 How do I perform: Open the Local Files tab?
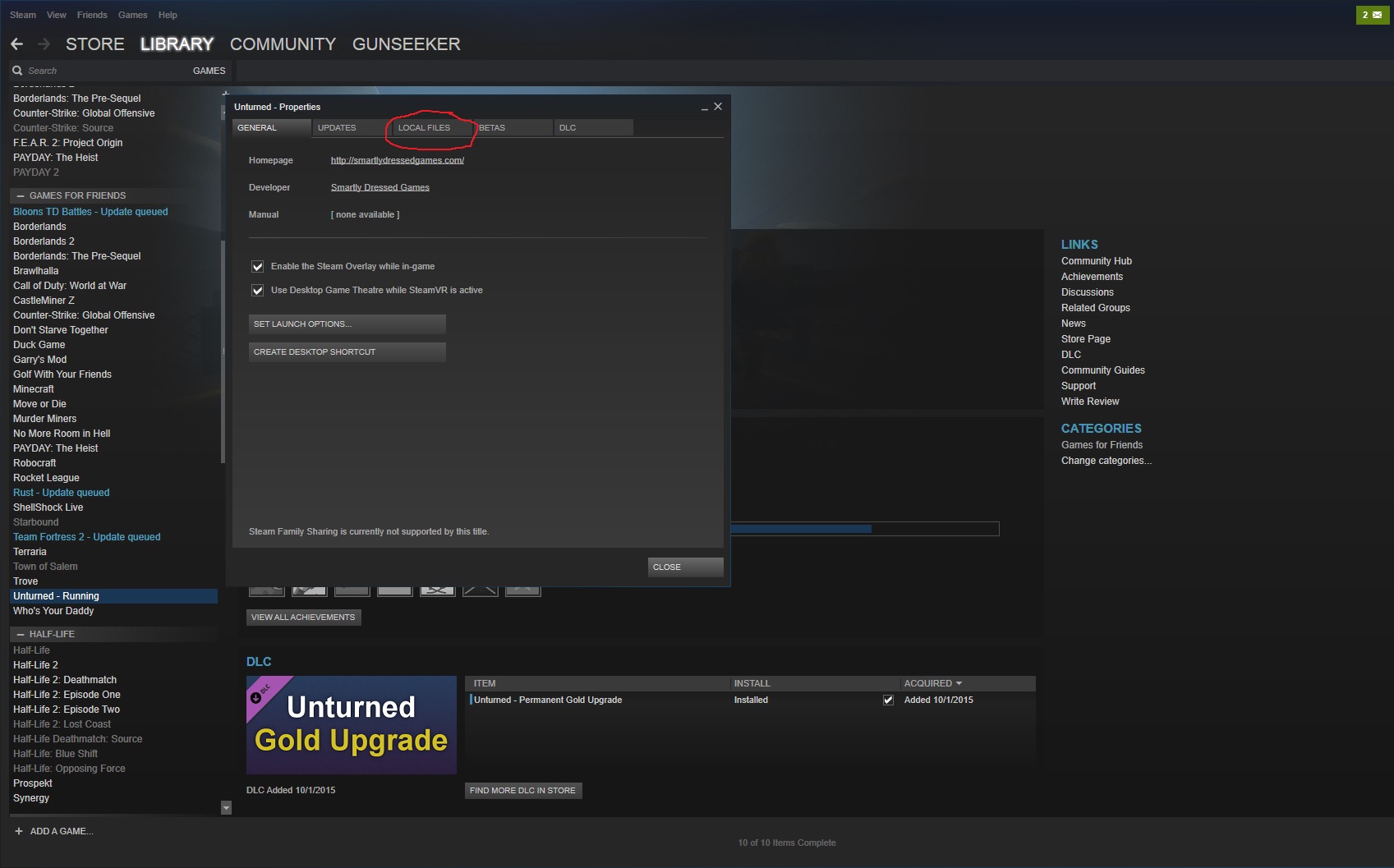point(432,127)
